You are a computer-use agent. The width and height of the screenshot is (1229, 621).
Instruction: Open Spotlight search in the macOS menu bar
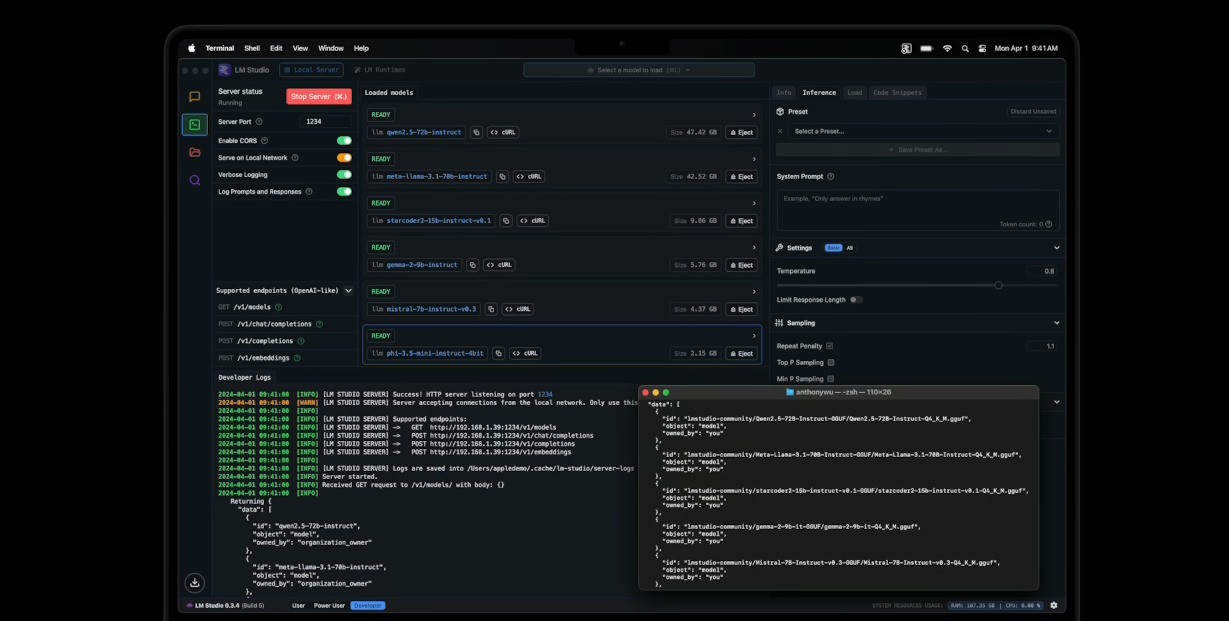965,48
